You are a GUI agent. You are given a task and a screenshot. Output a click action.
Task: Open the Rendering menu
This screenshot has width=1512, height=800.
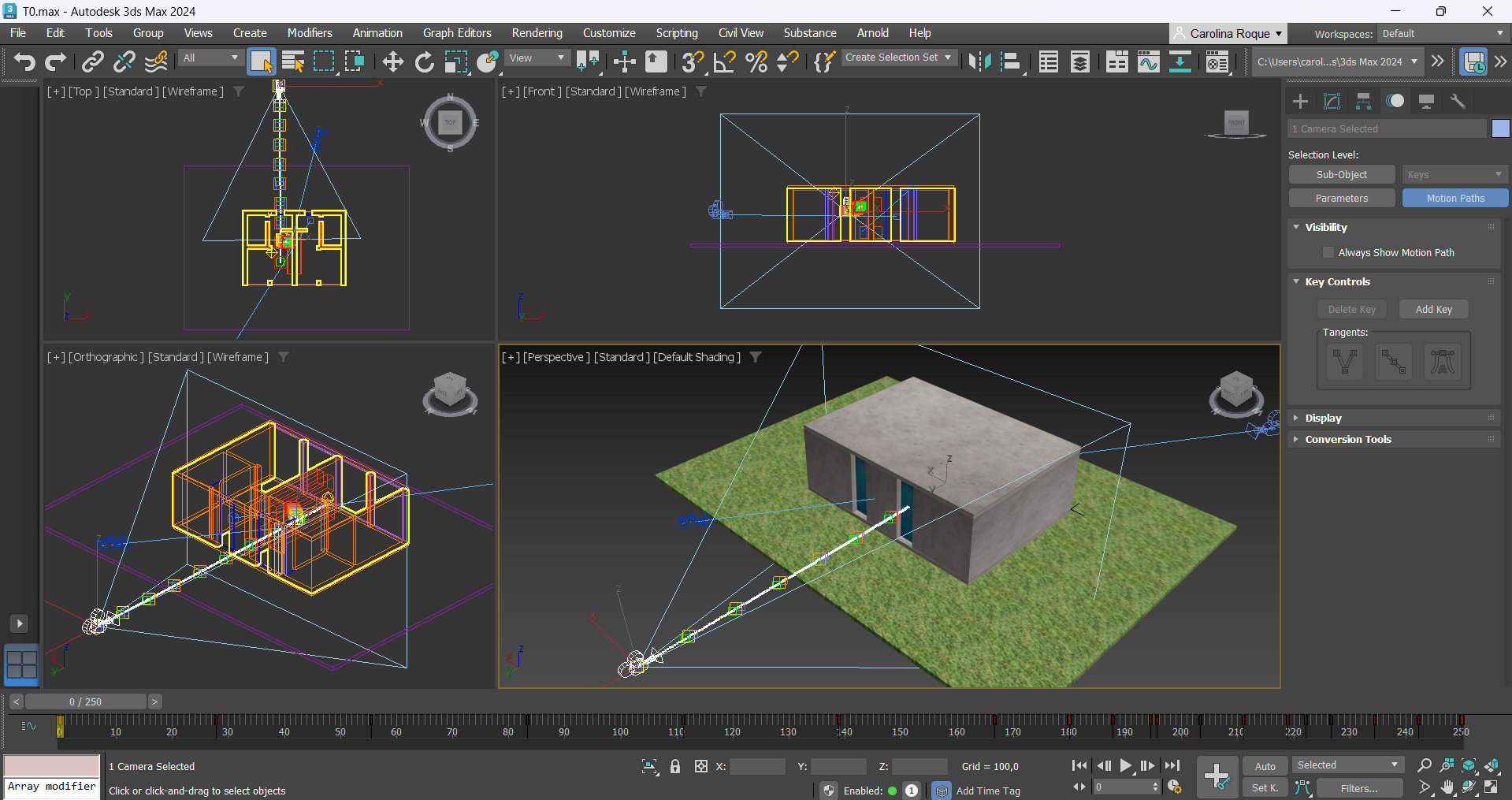click(537, 33)
